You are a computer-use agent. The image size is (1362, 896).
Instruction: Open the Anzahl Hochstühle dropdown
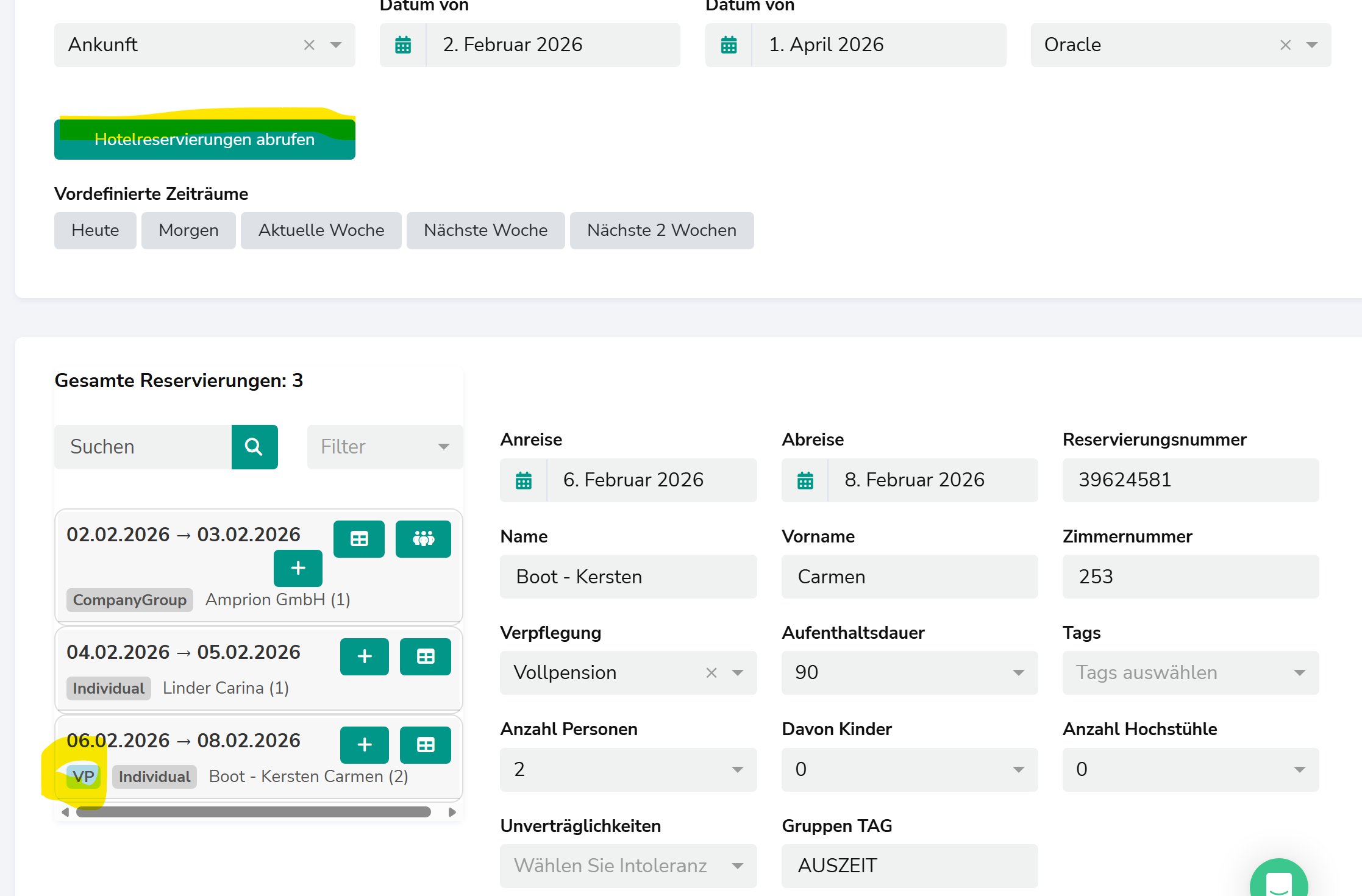coord(1191,770)
